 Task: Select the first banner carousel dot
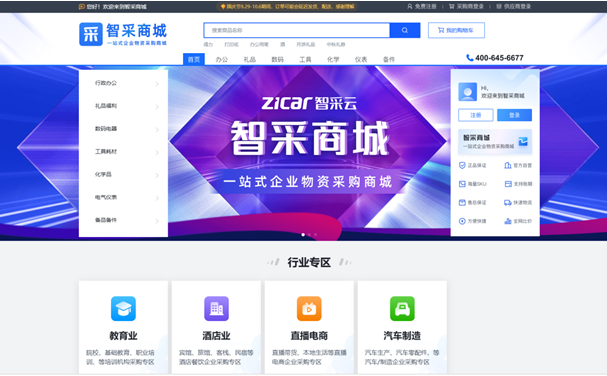pyautogui.click(x=303, y=235)
